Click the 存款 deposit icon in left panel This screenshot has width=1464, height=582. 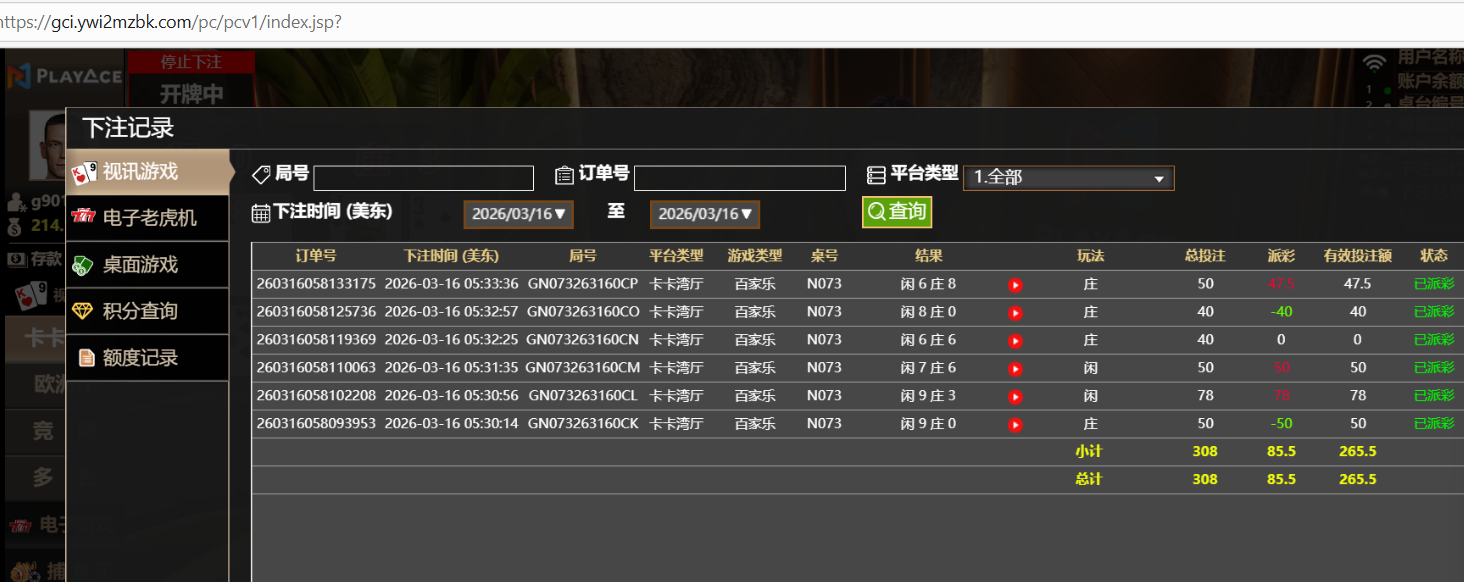(17, 259)
